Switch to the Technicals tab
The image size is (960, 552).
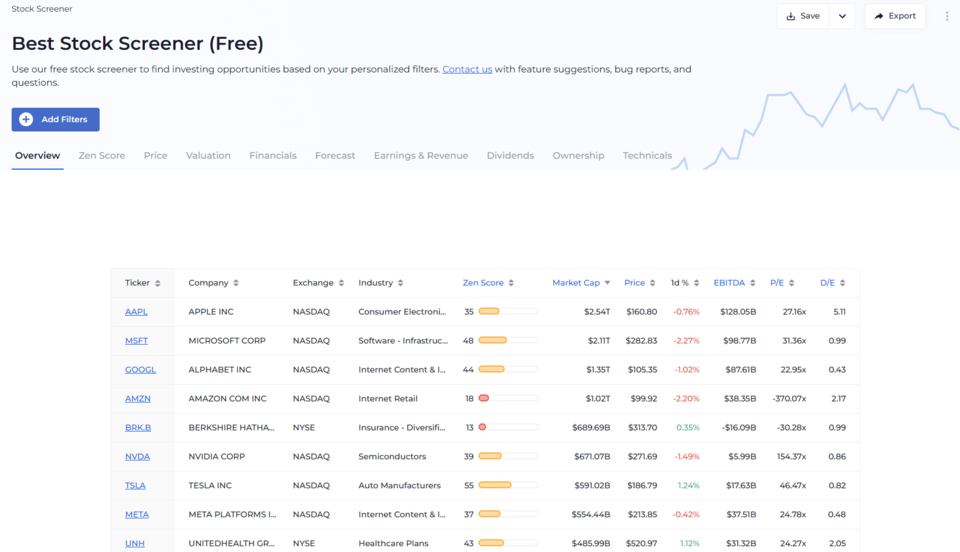click(647, 155)
